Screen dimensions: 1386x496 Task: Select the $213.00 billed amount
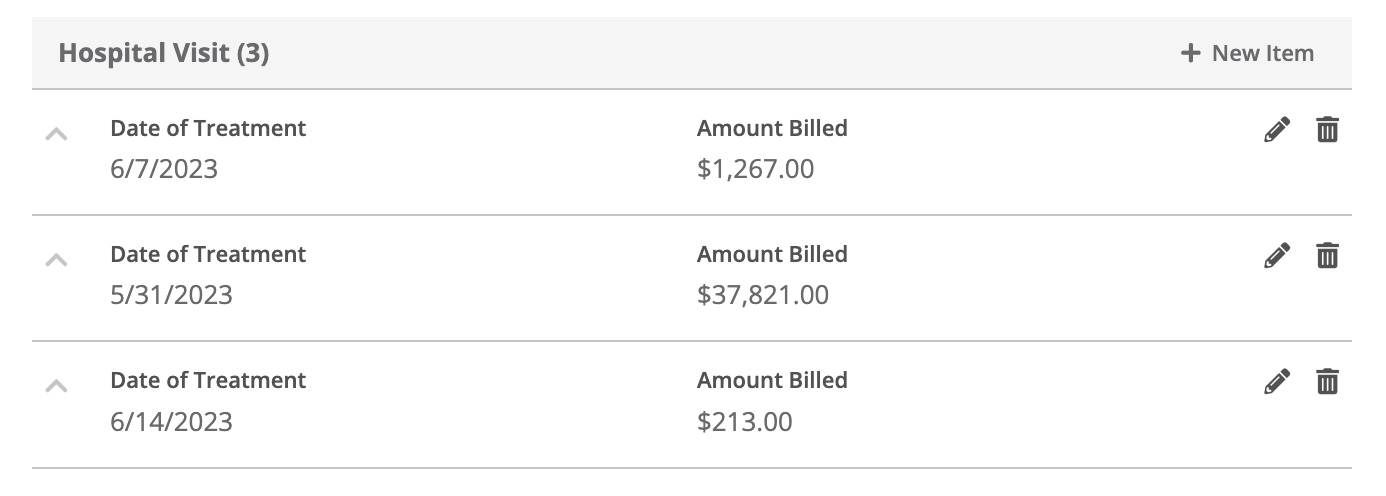tap(745, 421)
